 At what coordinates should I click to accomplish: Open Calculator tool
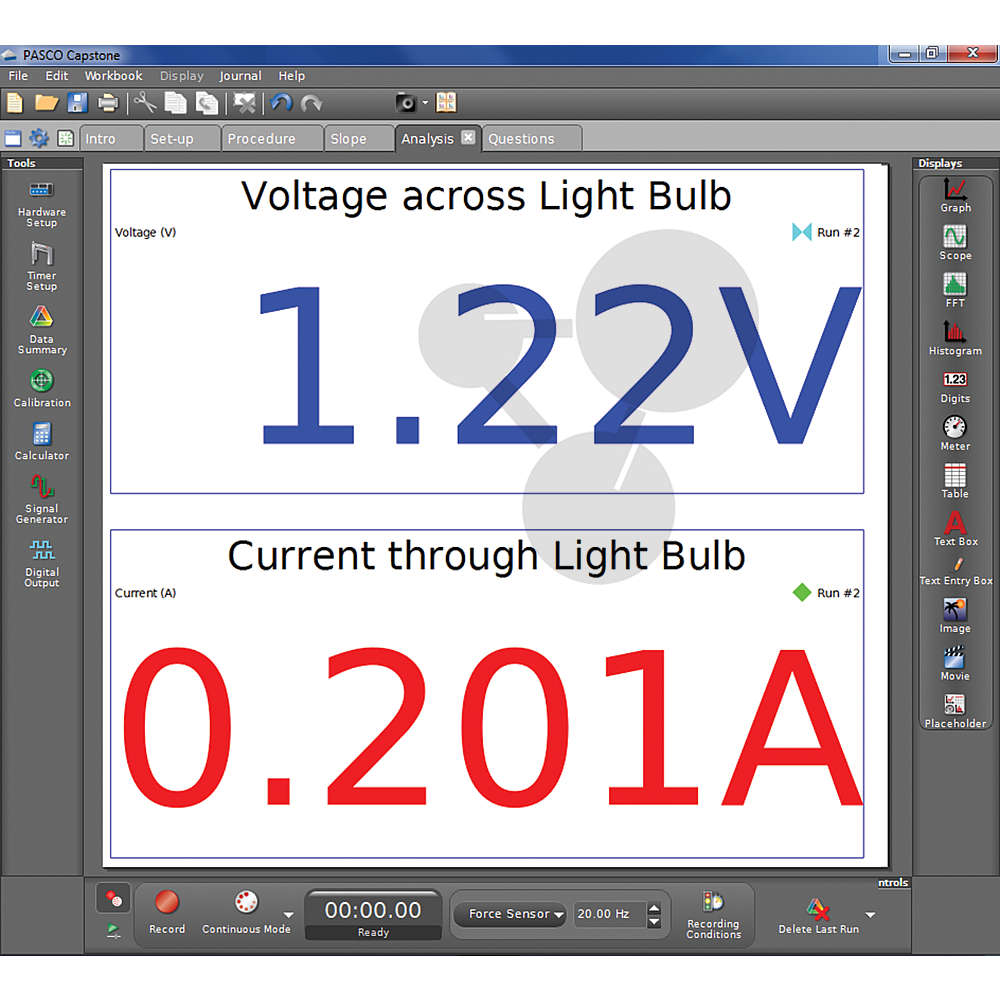point(41,441)
